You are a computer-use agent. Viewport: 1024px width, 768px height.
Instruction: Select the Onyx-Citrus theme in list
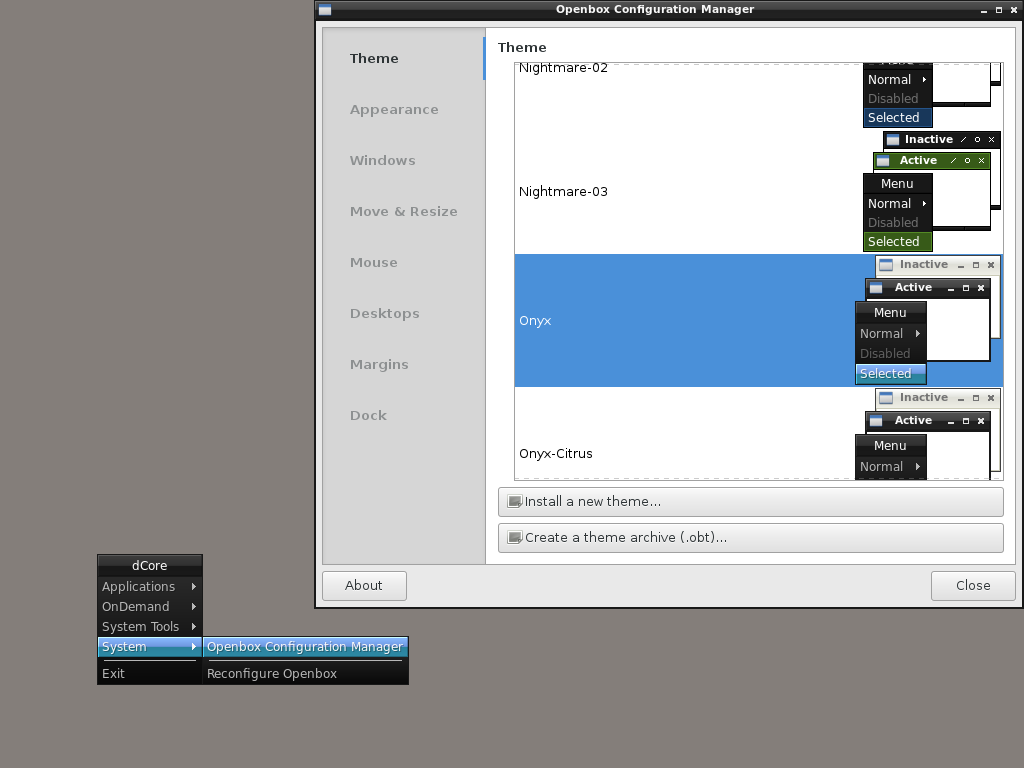tap(556, 454)
